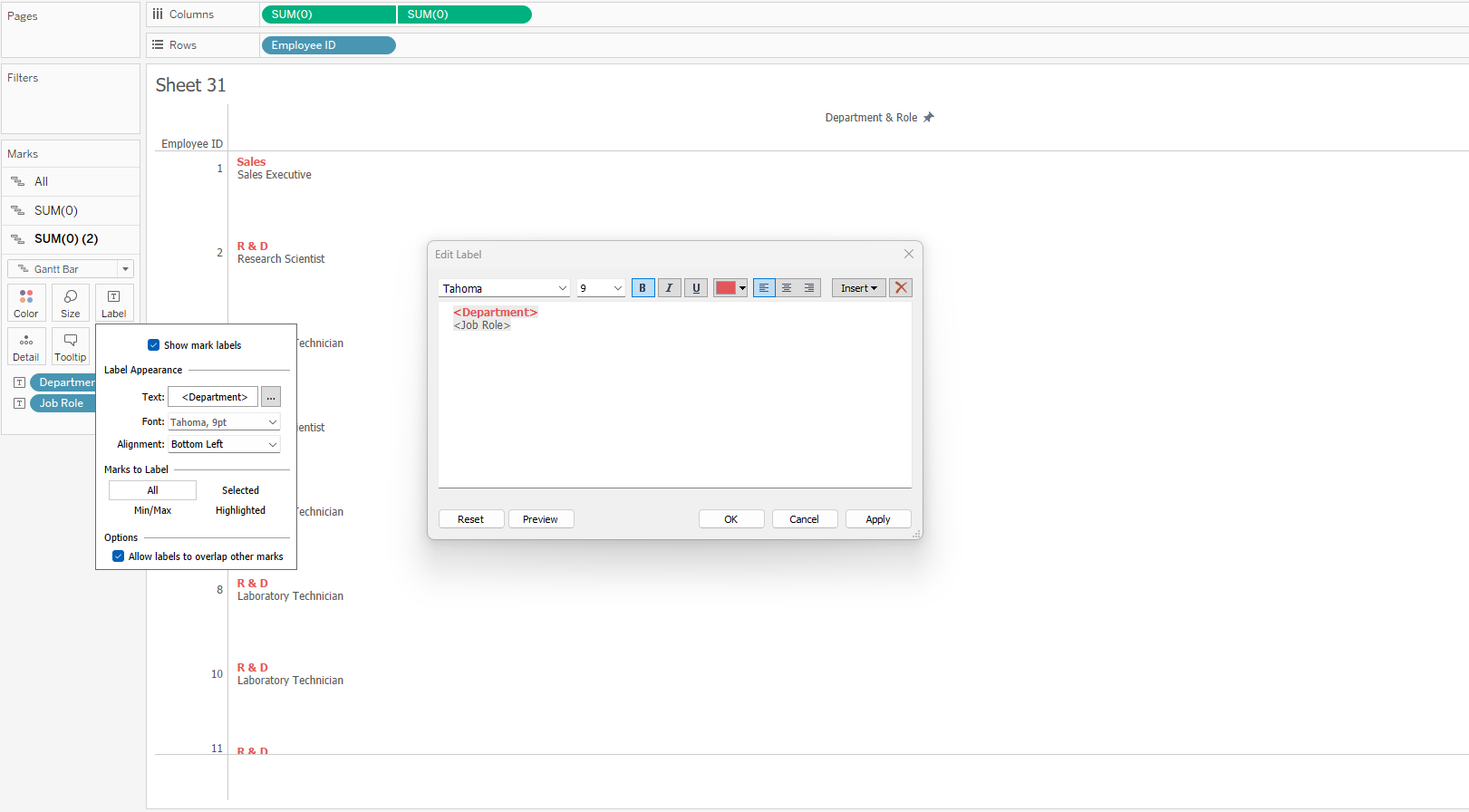
Task: Click the first SUM(0) pill on Columns
Action: click(329, 14)
